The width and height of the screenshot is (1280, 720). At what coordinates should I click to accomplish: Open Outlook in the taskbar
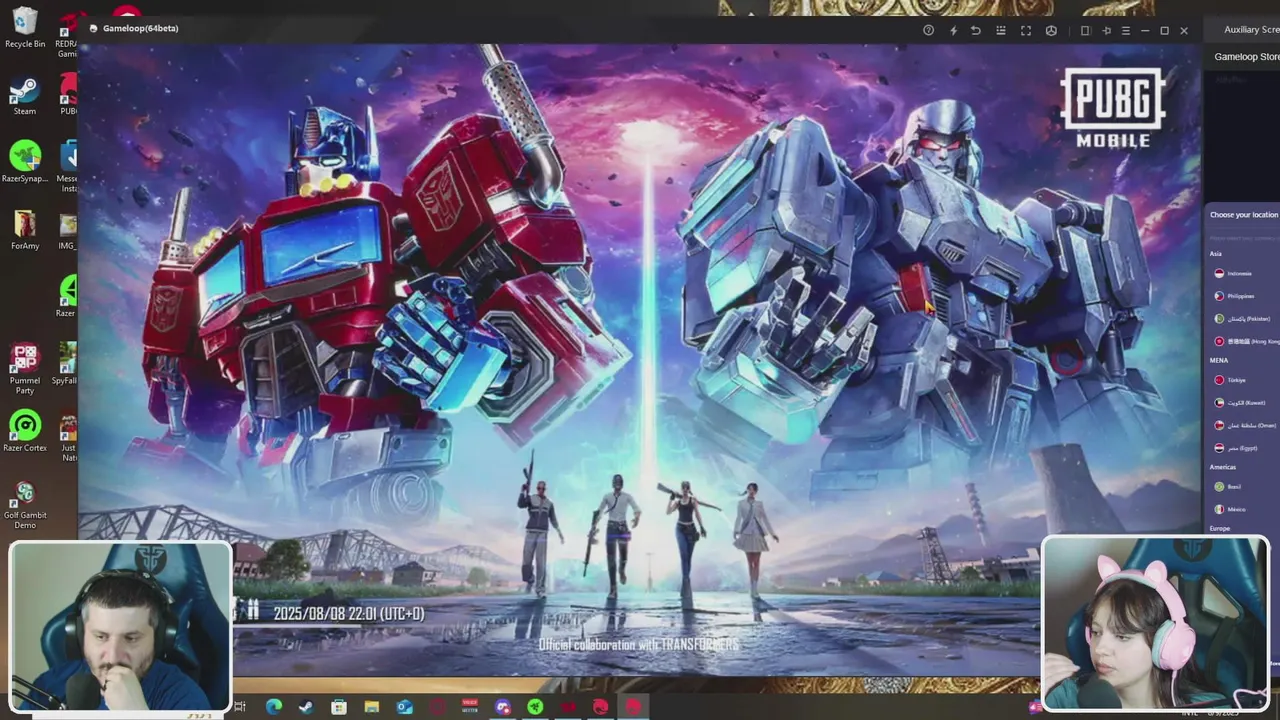tap(404, 707)
